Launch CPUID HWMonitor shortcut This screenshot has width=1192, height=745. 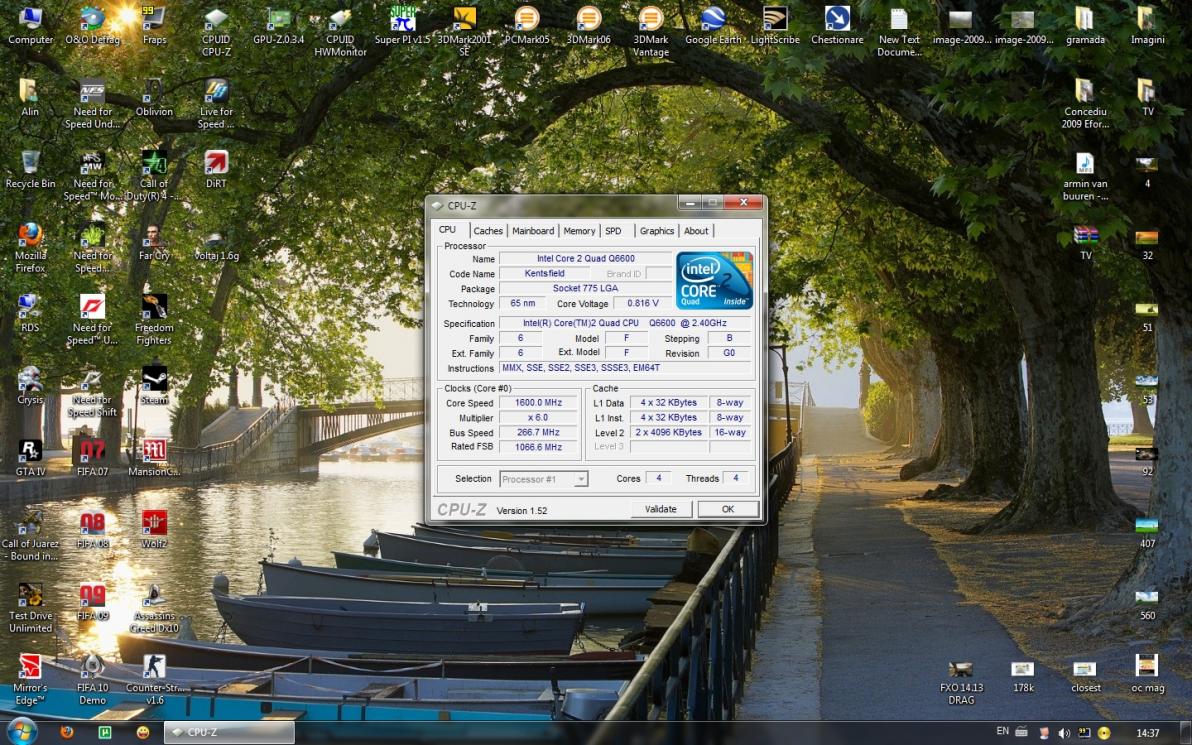point(340,31)
